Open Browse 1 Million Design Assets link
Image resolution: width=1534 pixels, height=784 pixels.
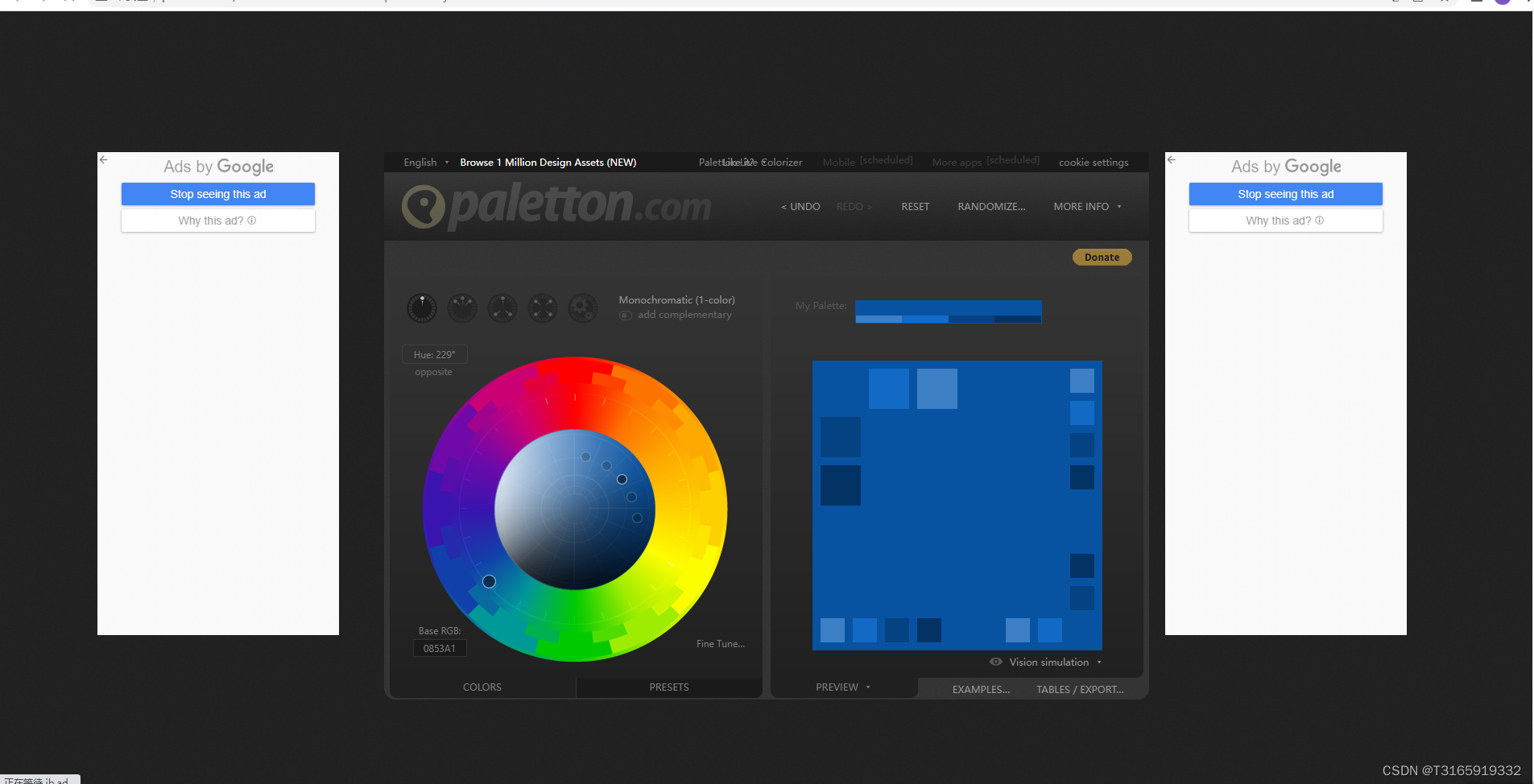548,163
